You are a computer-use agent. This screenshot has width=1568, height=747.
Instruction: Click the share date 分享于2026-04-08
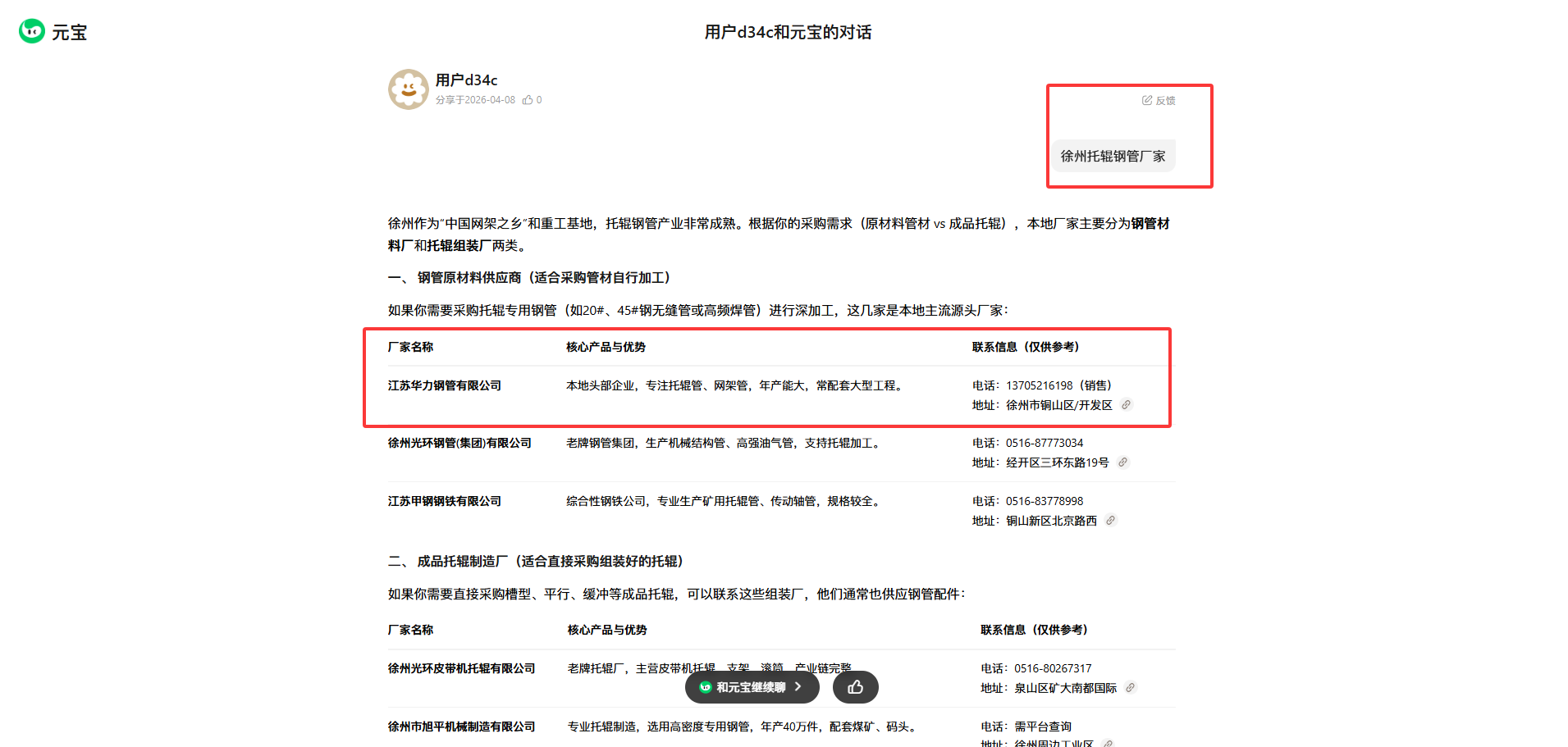click(475, 100)
